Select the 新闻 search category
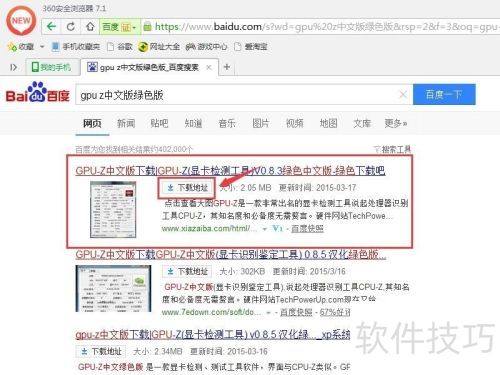The height and width of the screenshot is (375, 500). click(x=126, y=124)
